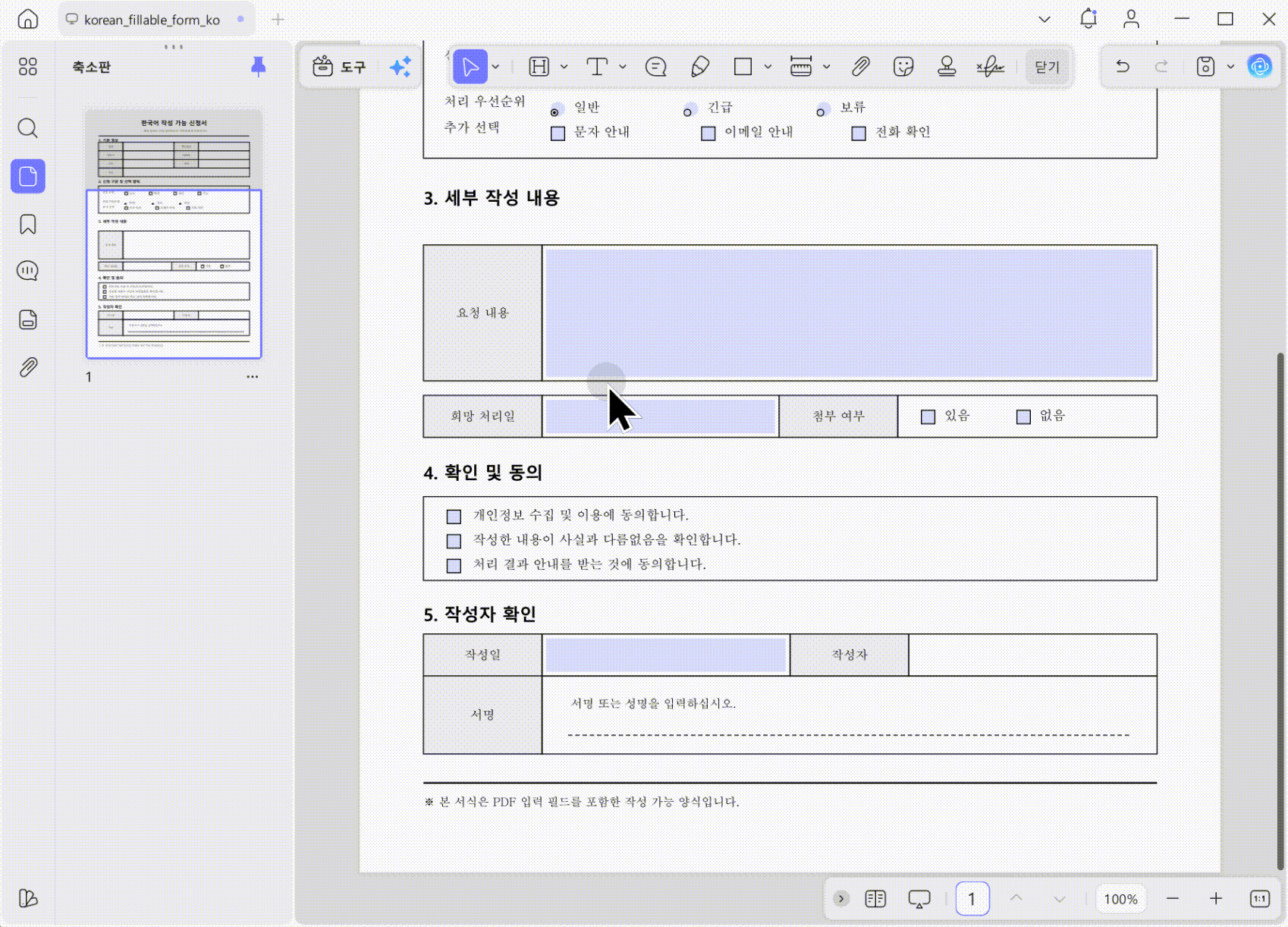The image size is (1288, 927).
Task: Open the search panel icon
Action: pyautogui.click(x=28, y=128)
